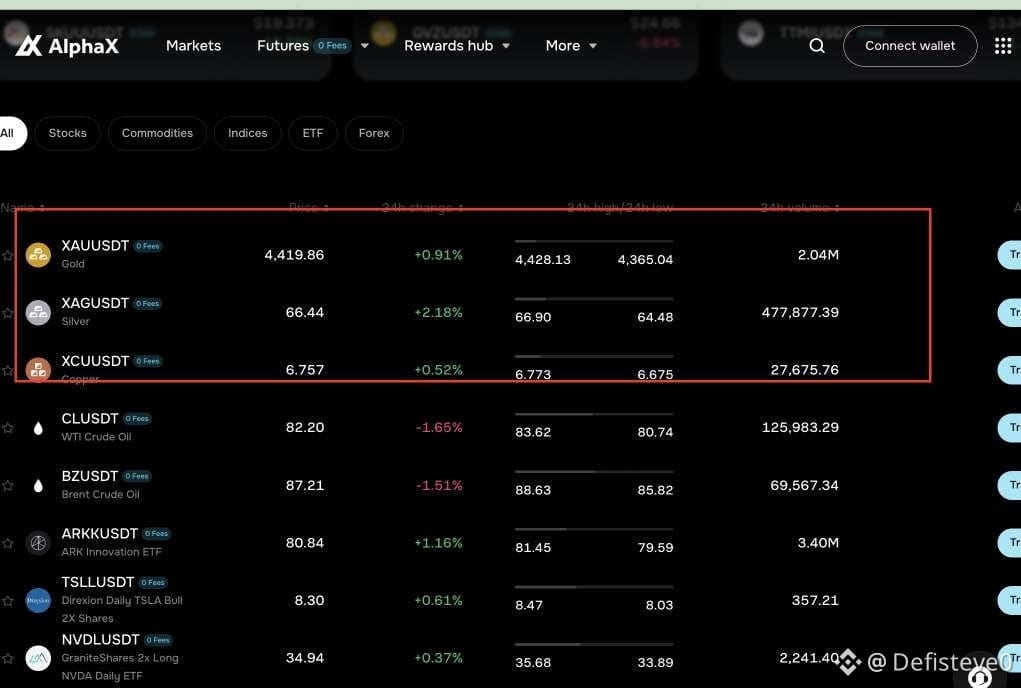Open the XAGUSDT ticker name
This screenshot has height=688, width=1021.
(95, 303)
